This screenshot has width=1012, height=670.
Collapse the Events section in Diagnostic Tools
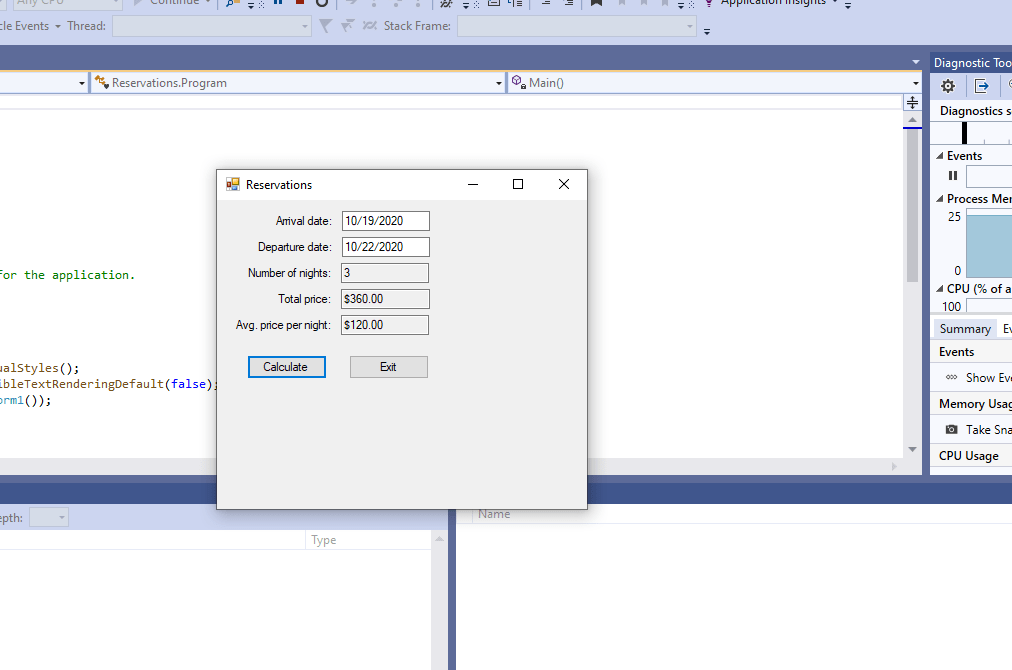(x=940, y=156)
